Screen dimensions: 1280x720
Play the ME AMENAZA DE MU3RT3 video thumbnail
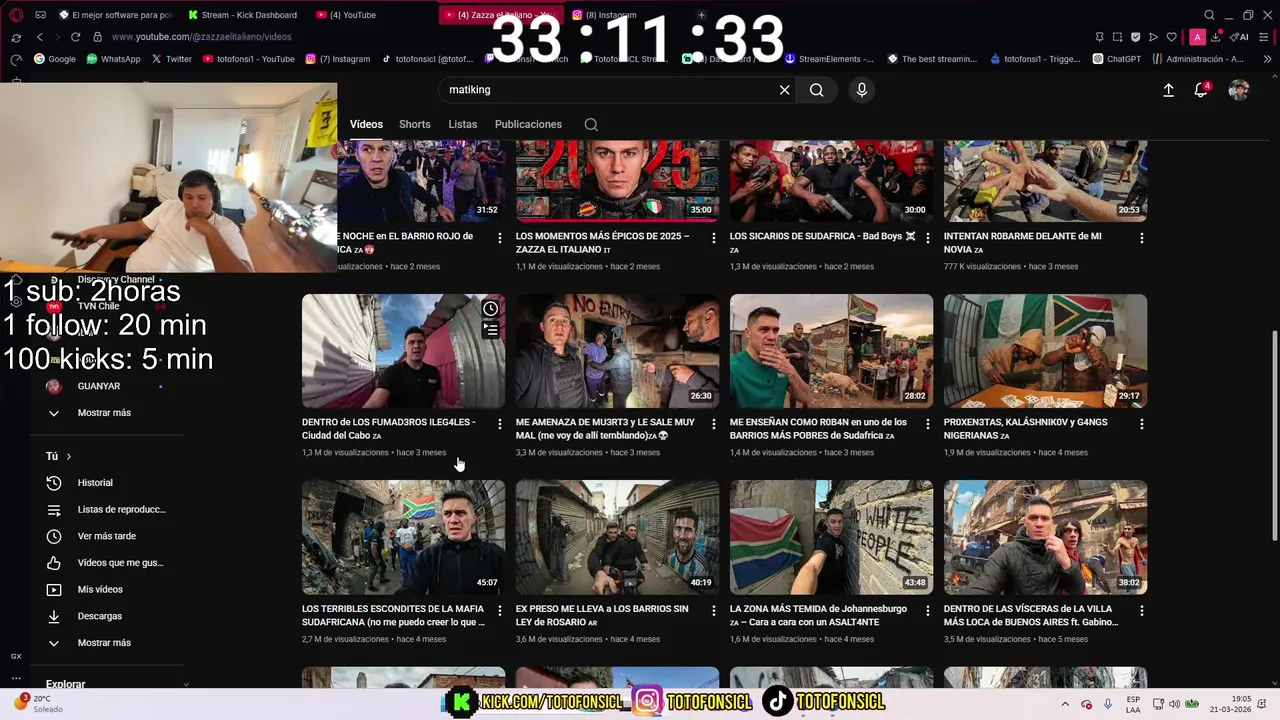[617, 351]
